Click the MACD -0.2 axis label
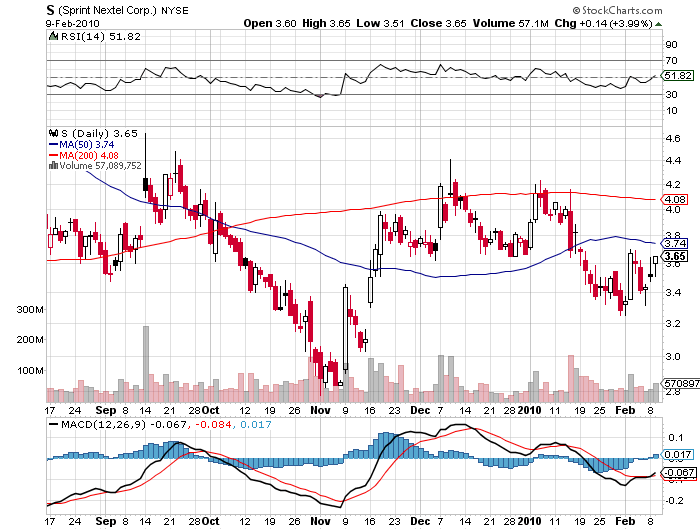 pyautogui.click(x=674, y=501)
